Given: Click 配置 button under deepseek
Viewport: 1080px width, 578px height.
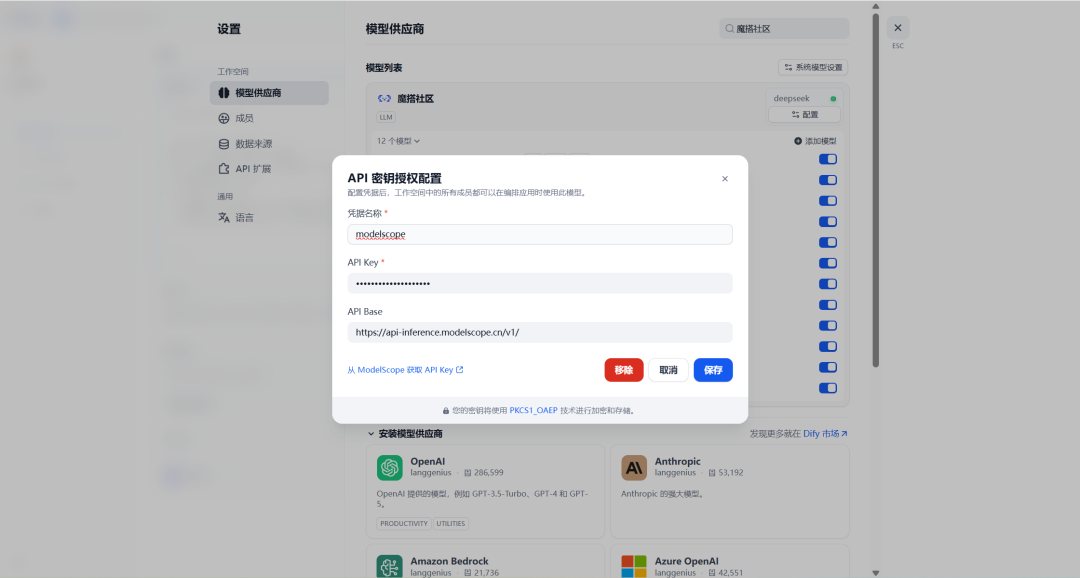Looking at the screenshot, I should (x=804, y=114).
